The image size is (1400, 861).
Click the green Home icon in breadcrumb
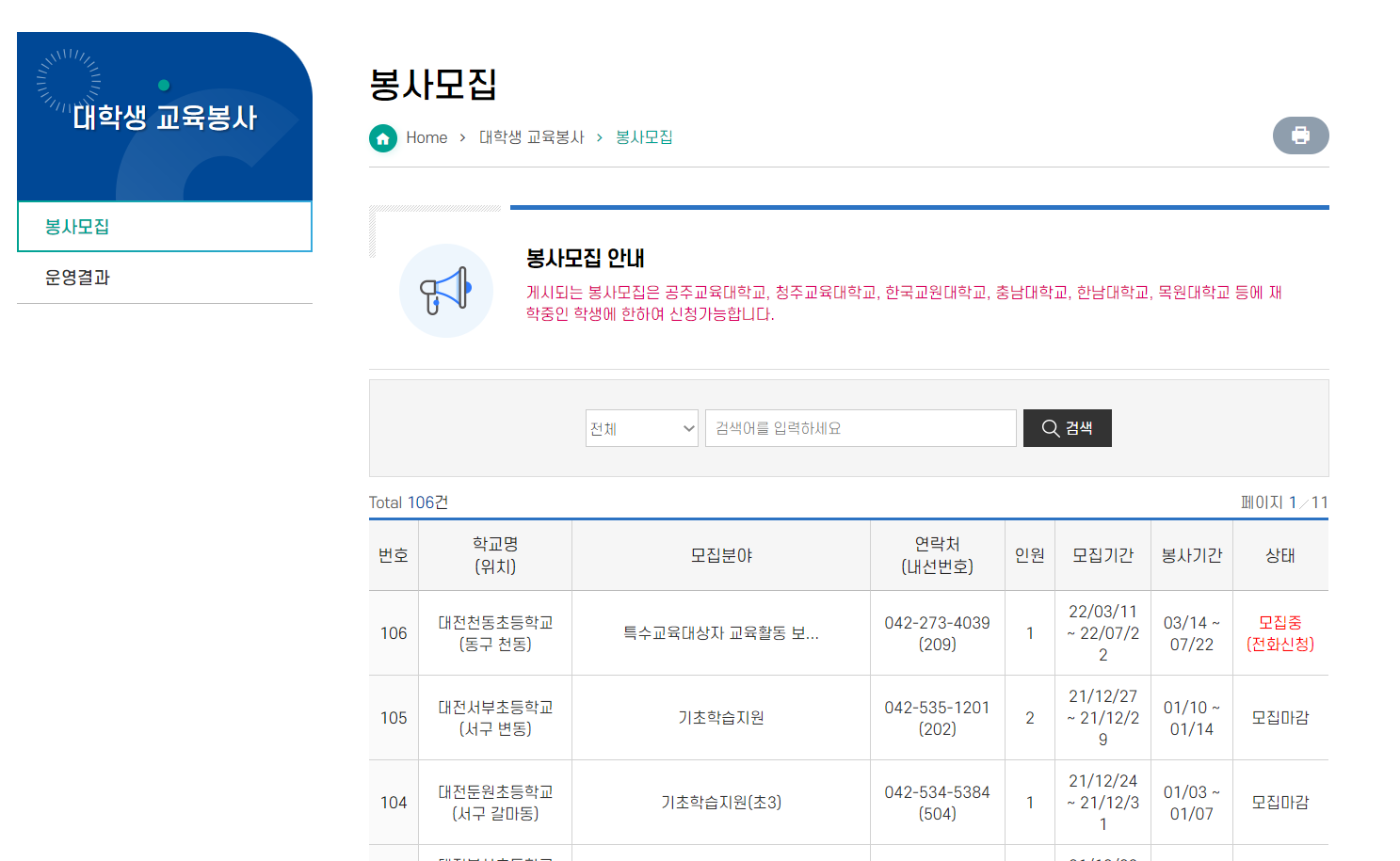point(382,138)
